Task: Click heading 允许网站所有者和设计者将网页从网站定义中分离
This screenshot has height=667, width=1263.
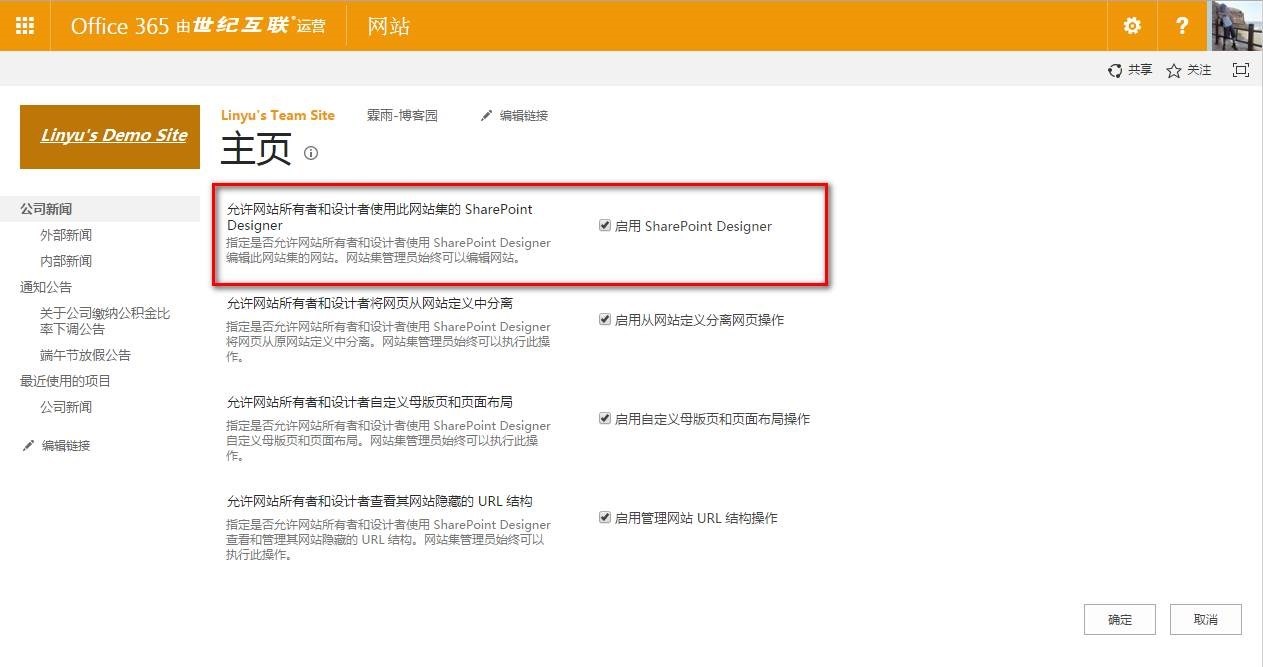Action: (x=370, y=302)
